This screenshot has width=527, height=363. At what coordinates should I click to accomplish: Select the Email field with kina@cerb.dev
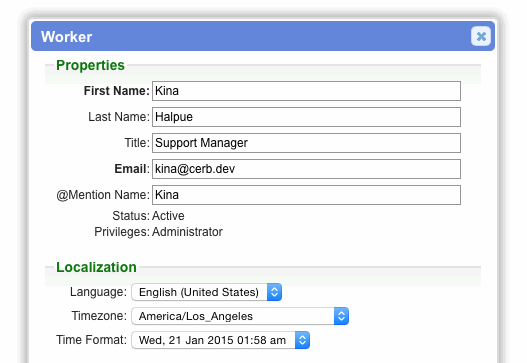(x=306, y=169)
